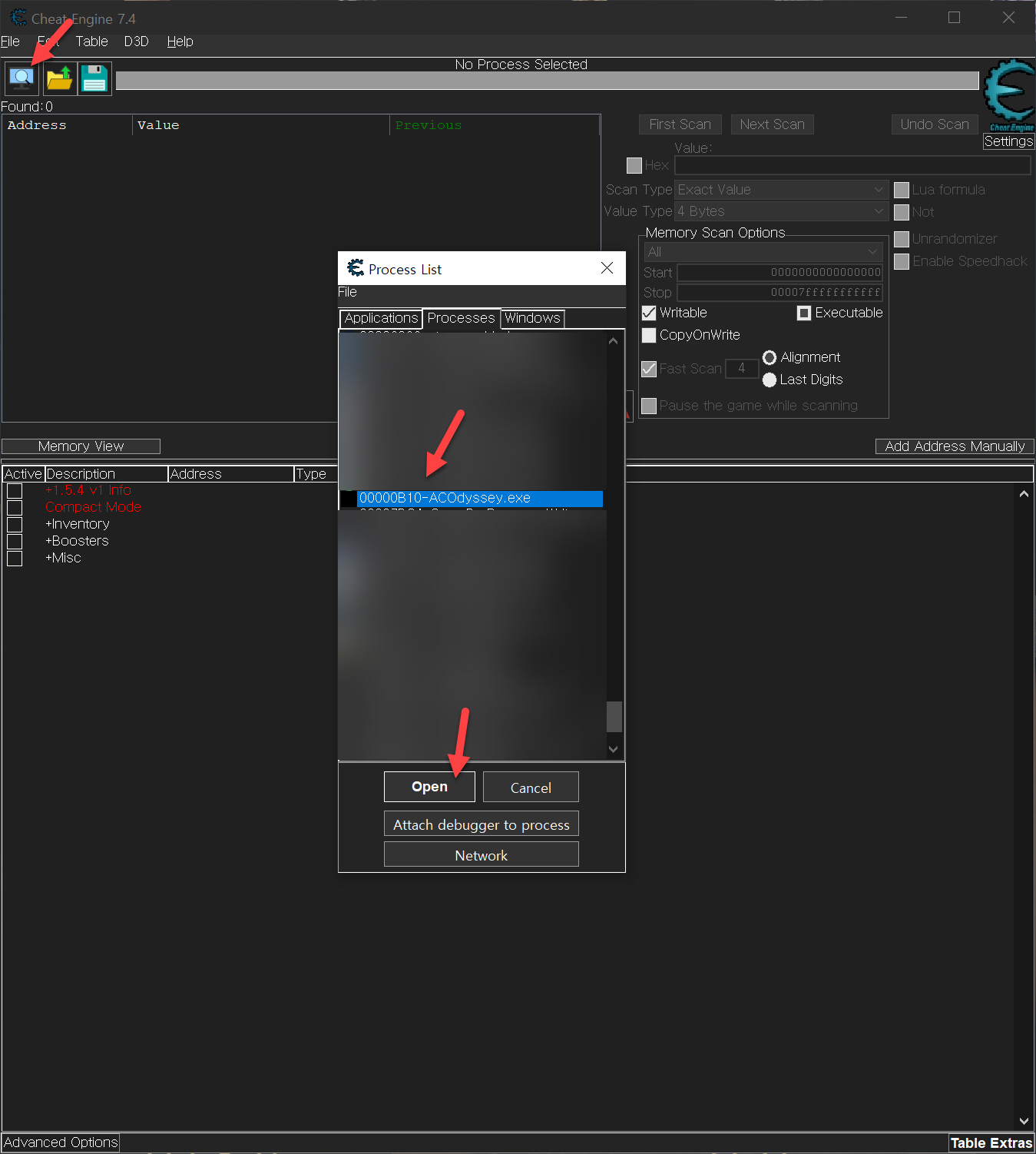Image resolution: width=1036 pixels, height=1154 pixels.
Task: Open Advanced Options
Action: click(x=61, y=1142)
